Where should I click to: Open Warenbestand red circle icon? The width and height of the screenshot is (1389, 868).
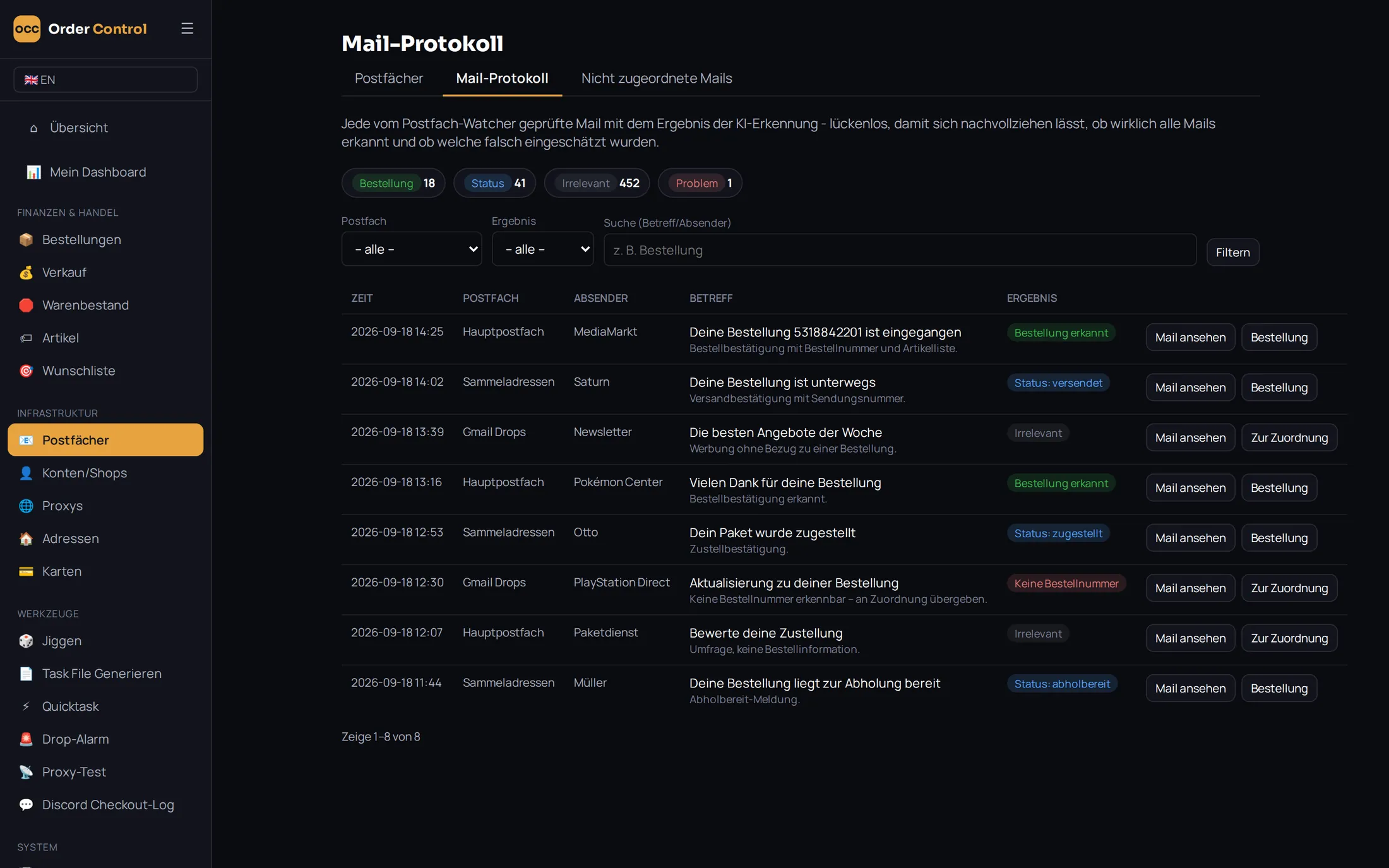[26, 306]
